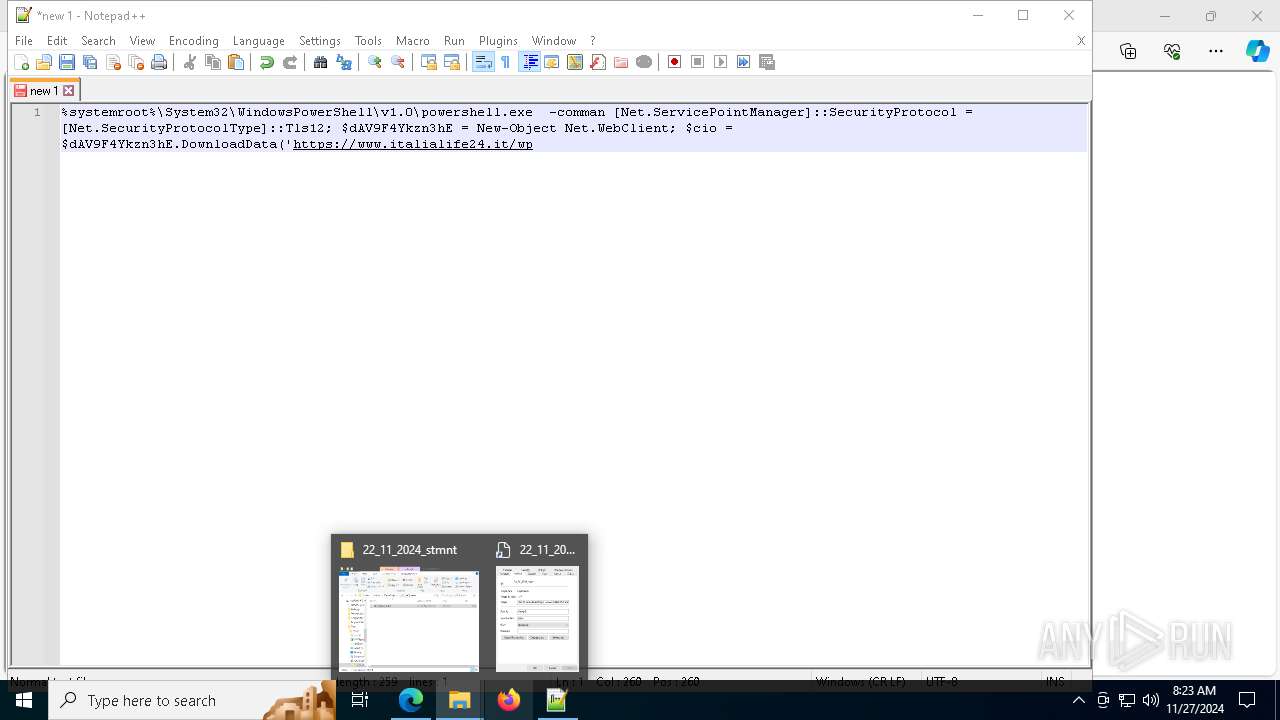1280x720 pixels.
Task: Click the green Undo arrow
Action: tap(267, 62)
